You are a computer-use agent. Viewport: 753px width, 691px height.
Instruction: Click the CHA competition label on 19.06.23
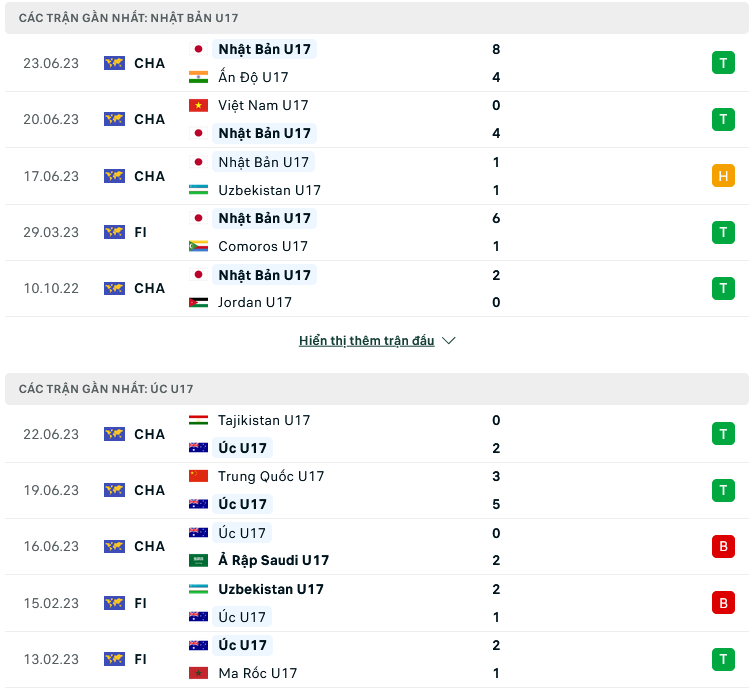pos(149,491)
